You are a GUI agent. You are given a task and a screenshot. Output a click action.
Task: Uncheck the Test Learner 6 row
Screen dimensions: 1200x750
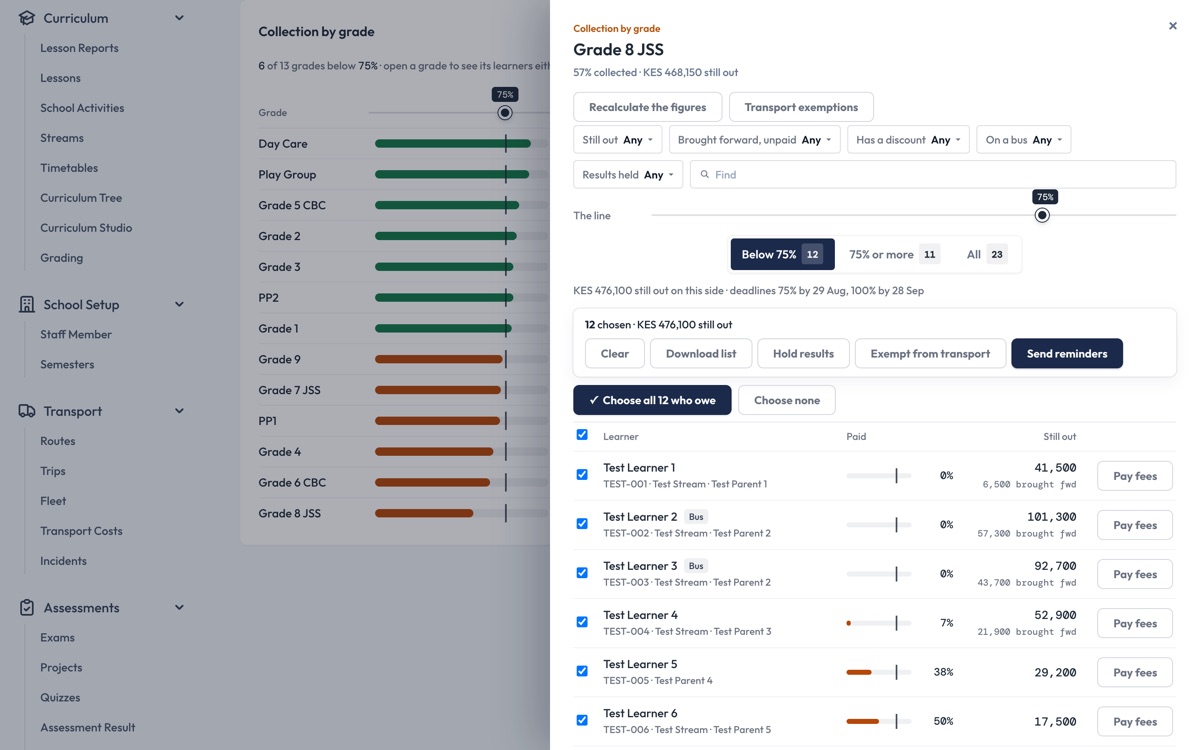[582, 720]
